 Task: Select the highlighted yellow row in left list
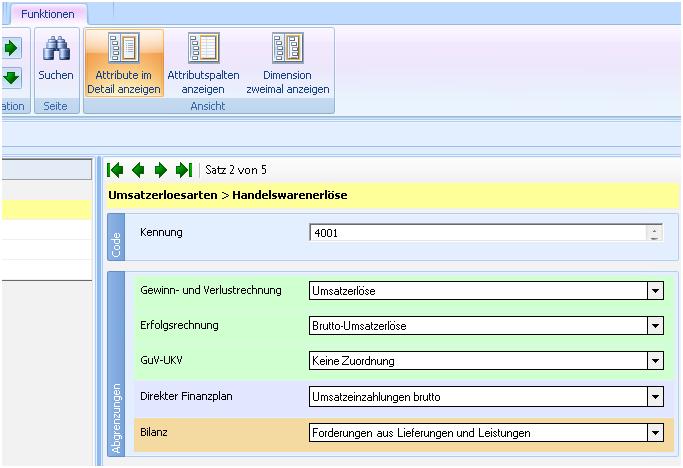(47, 210)
